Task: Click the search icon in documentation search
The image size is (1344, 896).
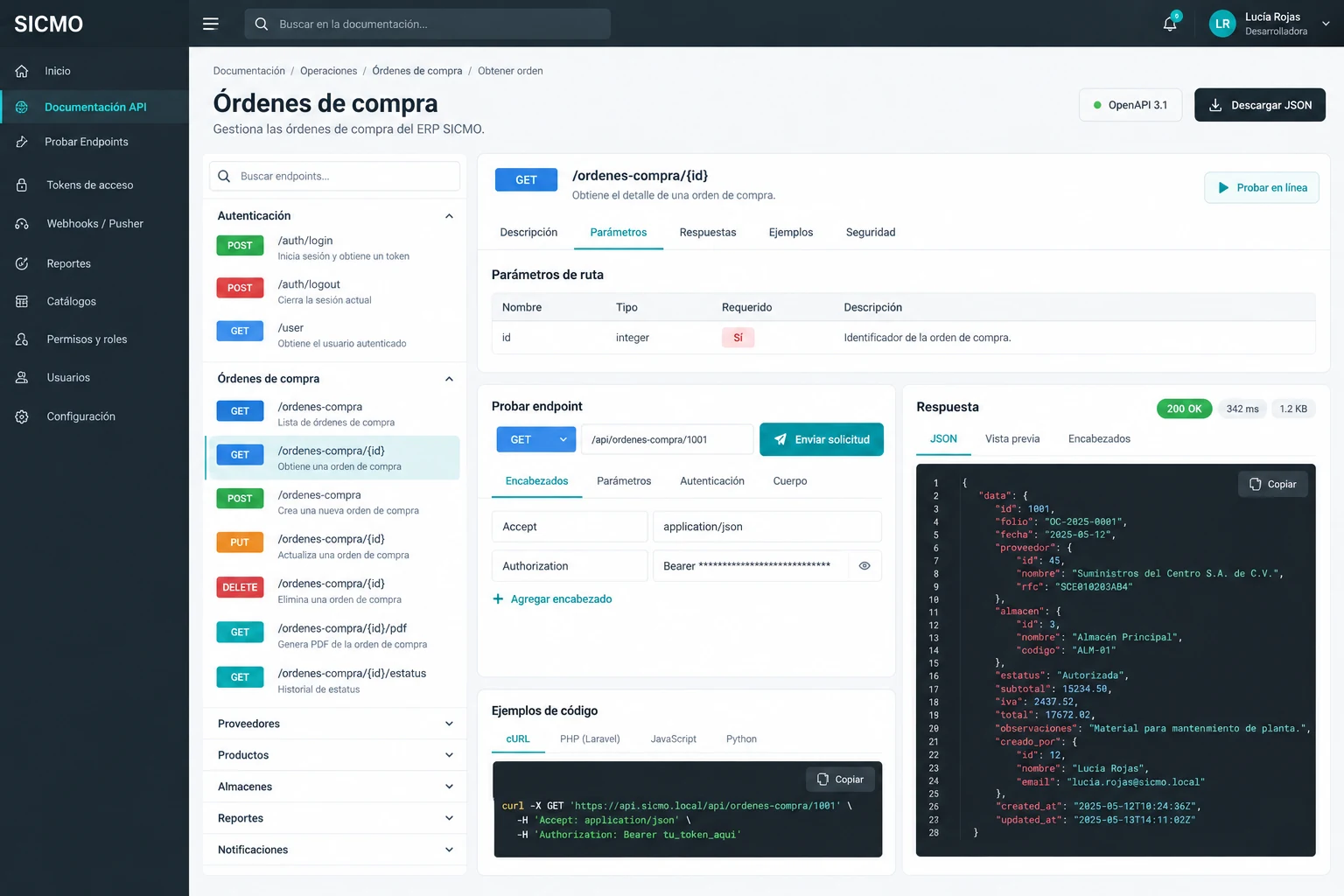Action: tap(262, 24)
